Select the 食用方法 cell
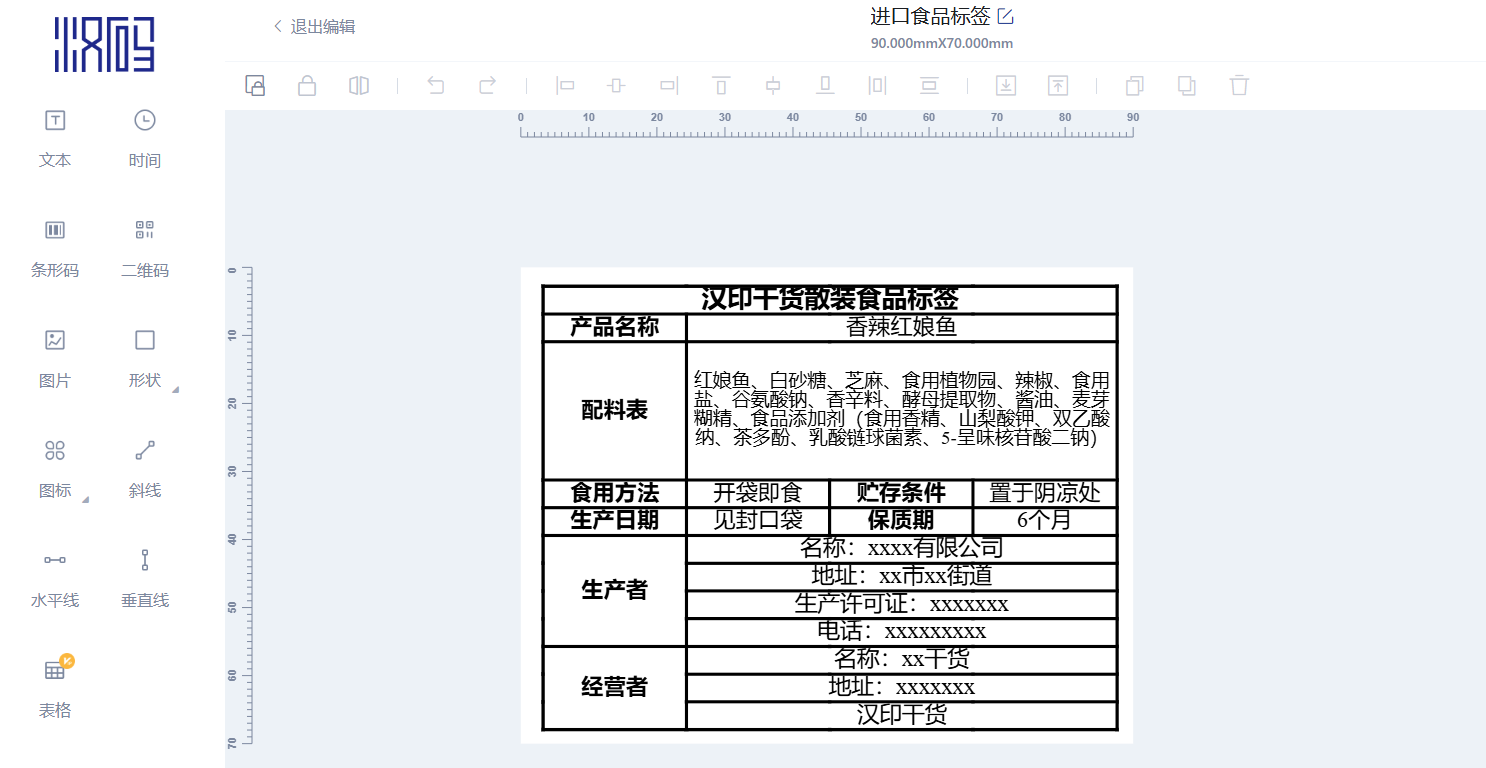This screenshot has height=768, width=1486. coord(614,493)
